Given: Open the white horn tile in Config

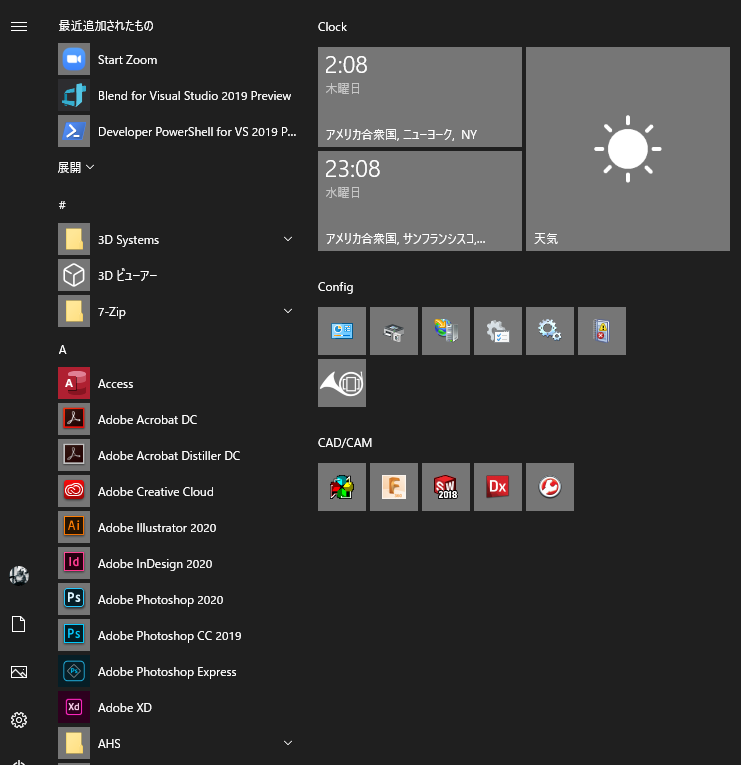Looking at the screenshot, I should click(342, 383).
